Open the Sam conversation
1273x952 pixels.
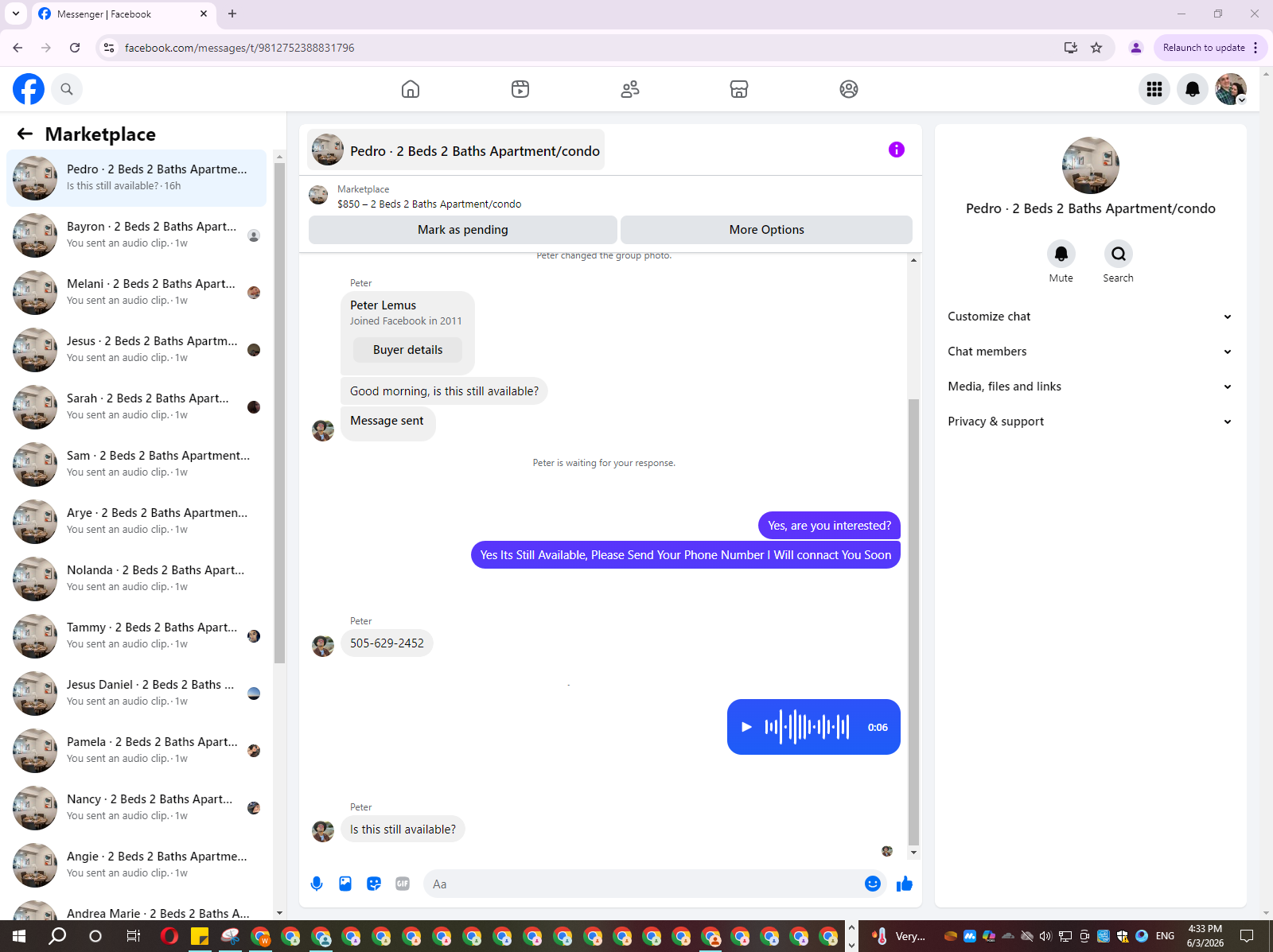pyautogui.click(x=137, y=464)
